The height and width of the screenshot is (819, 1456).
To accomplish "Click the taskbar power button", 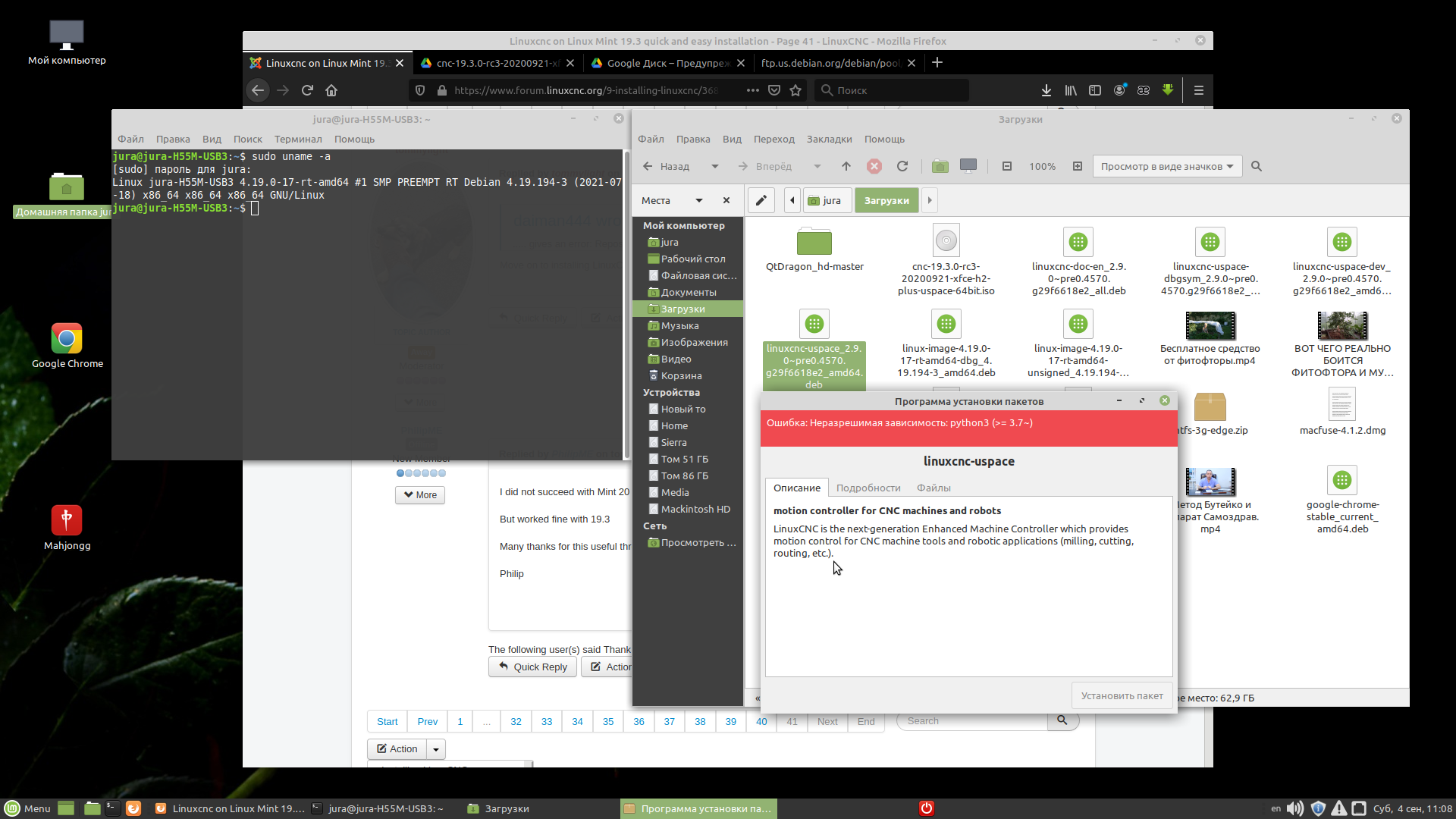I will pyautogui.click(x=927, y=808).
